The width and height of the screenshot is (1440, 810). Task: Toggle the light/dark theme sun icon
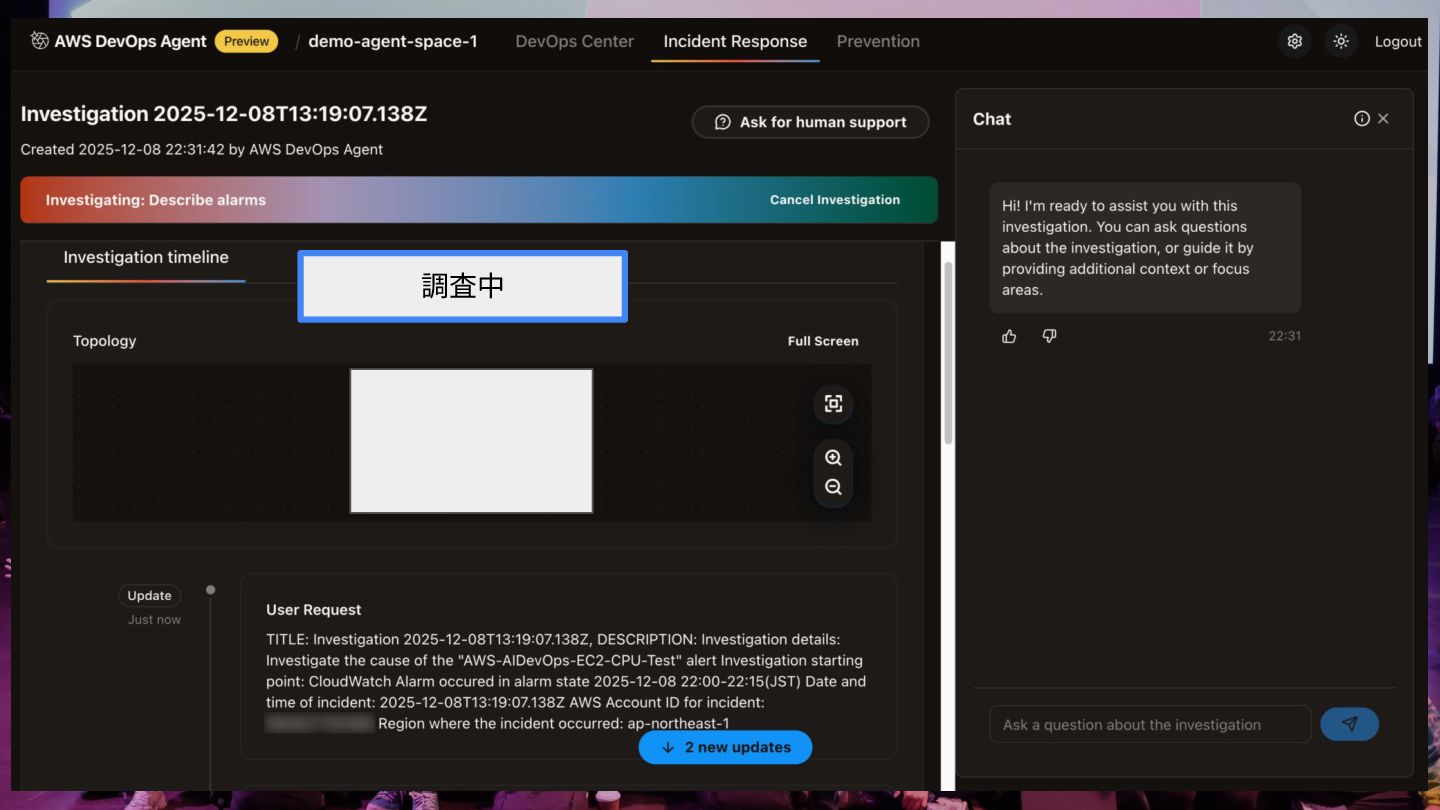coord(1341,41)
